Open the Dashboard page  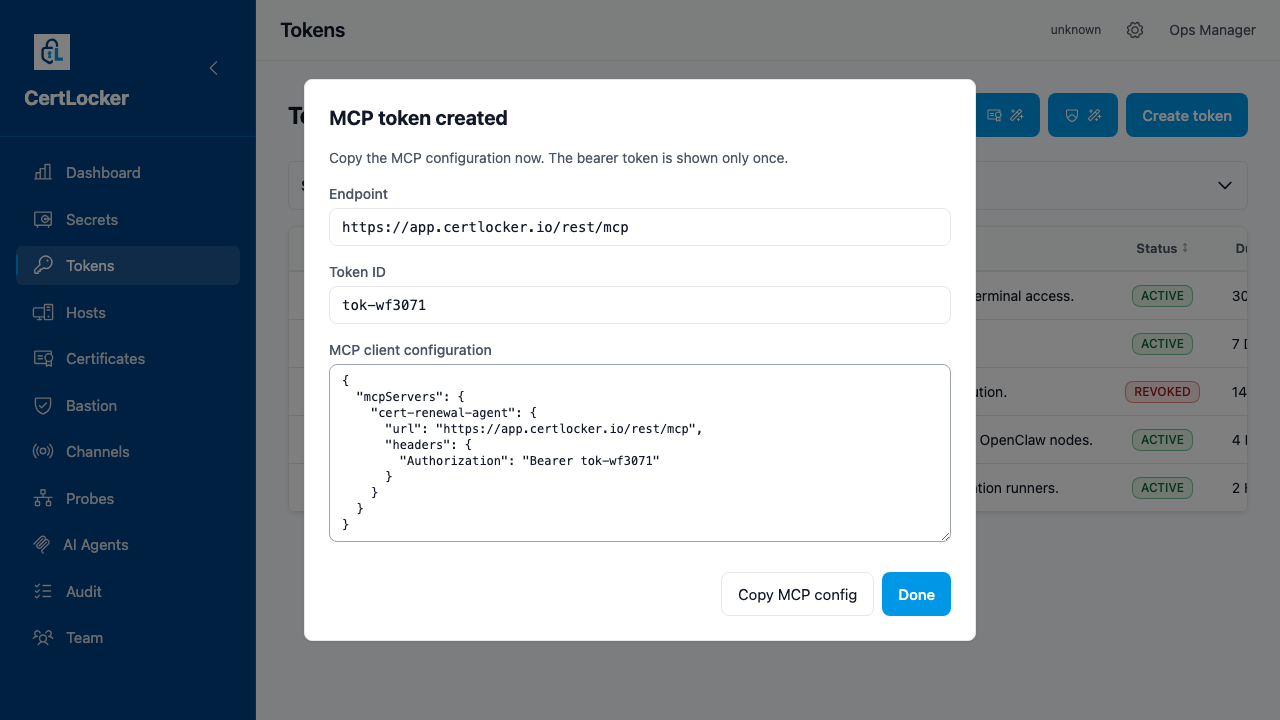pos(128,172)
